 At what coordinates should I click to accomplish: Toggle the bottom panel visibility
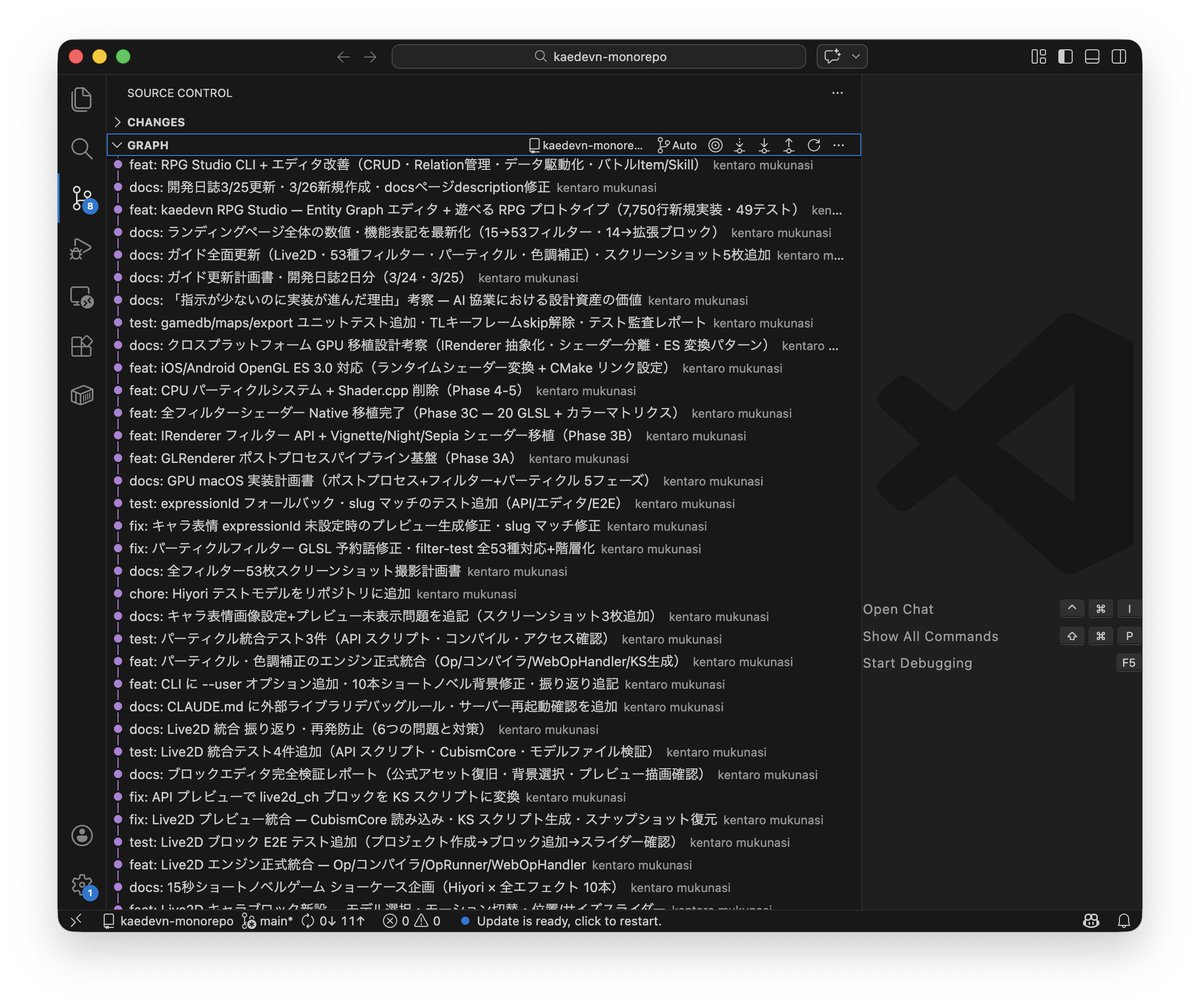coord(1092,57)
